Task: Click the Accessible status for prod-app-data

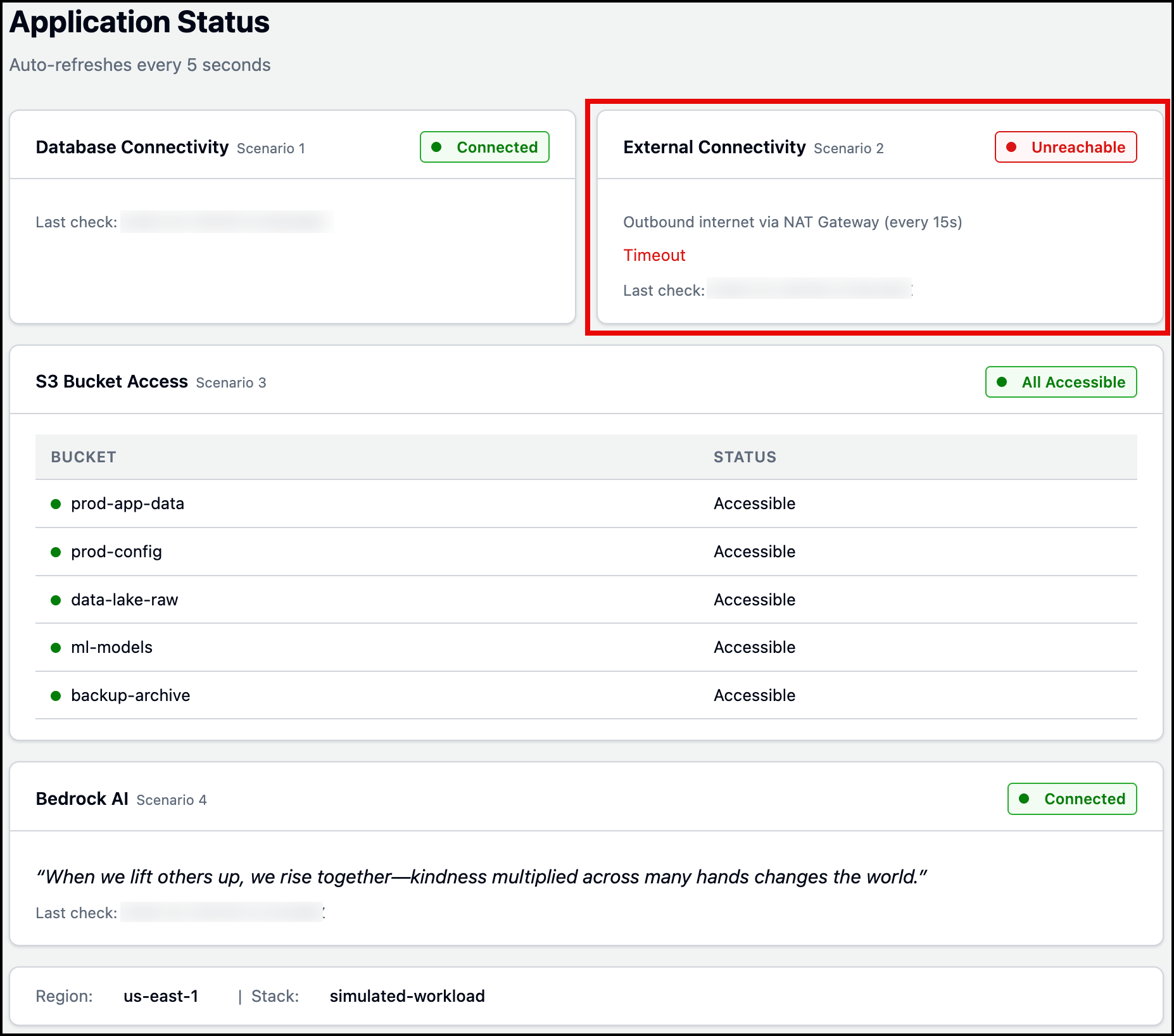Action: click(754, 503)
